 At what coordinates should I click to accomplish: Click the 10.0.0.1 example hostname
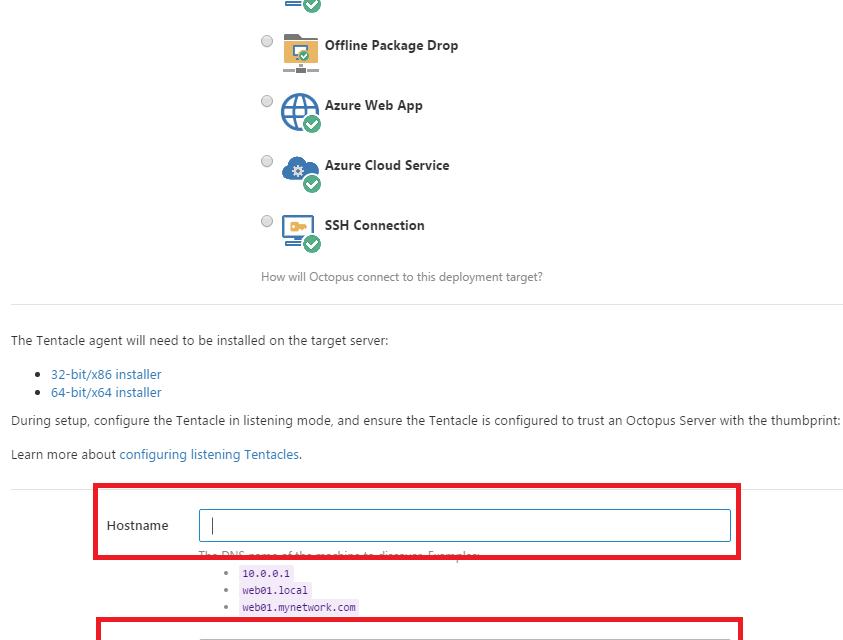point(266,573)
